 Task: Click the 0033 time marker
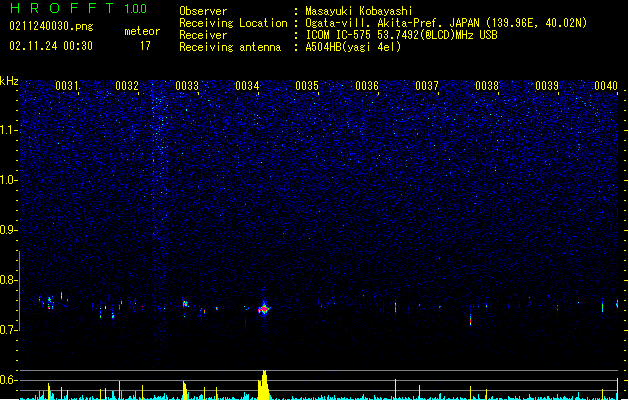pos(187,86)
